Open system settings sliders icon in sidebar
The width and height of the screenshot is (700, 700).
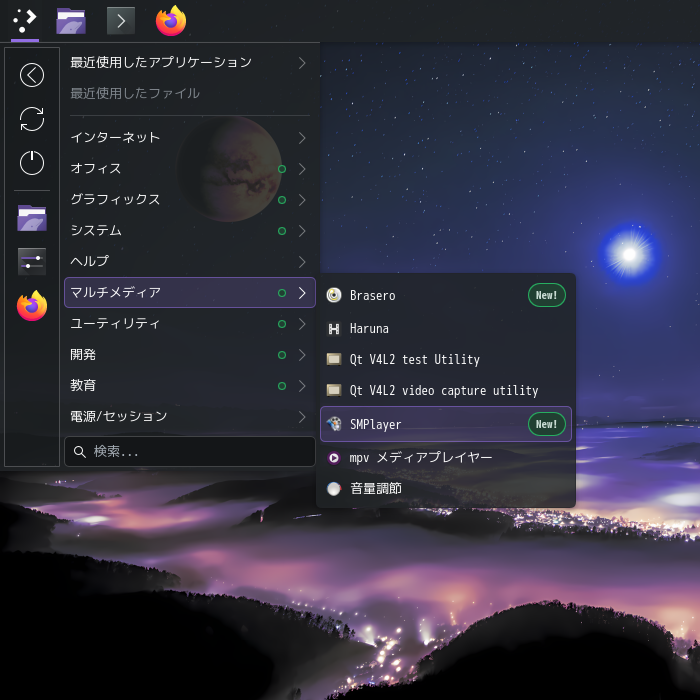tap(32, 262)
